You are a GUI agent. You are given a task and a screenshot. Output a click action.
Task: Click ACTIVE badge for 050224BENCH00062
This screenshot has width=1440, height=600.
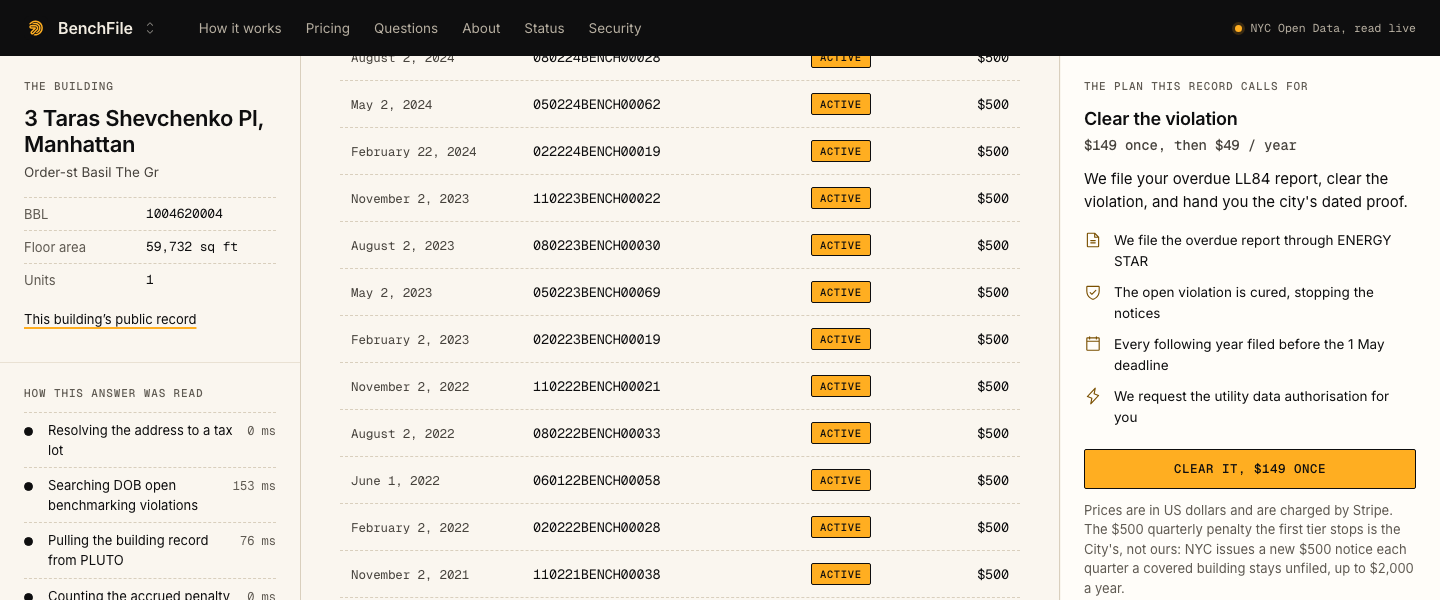(x=841, y=104)
